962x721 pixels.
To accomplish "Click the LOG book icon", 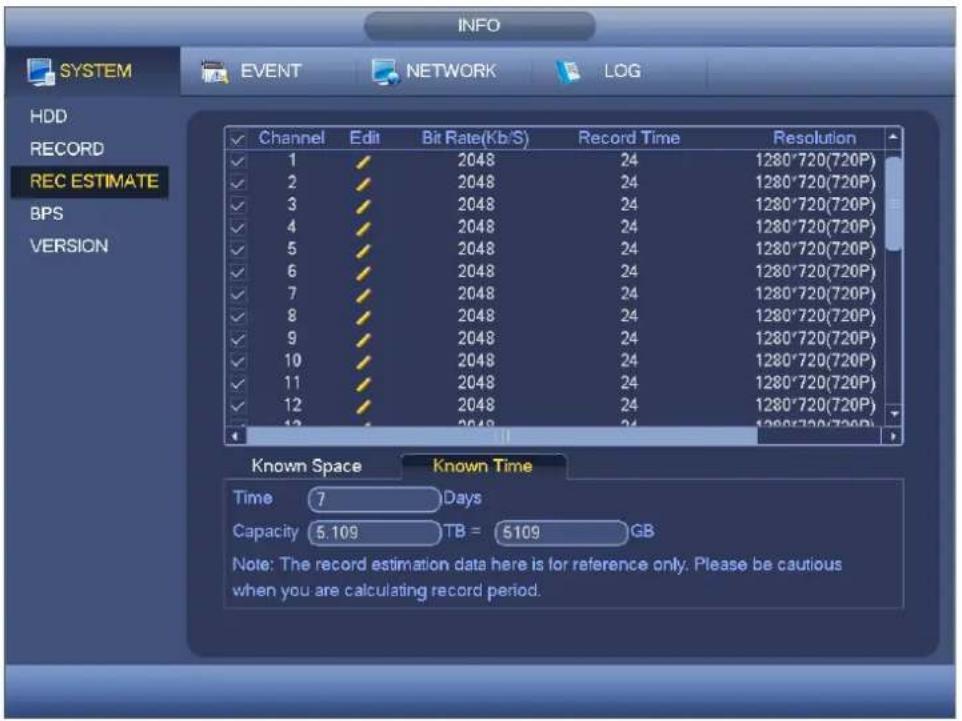I will (x=569, y=72).
